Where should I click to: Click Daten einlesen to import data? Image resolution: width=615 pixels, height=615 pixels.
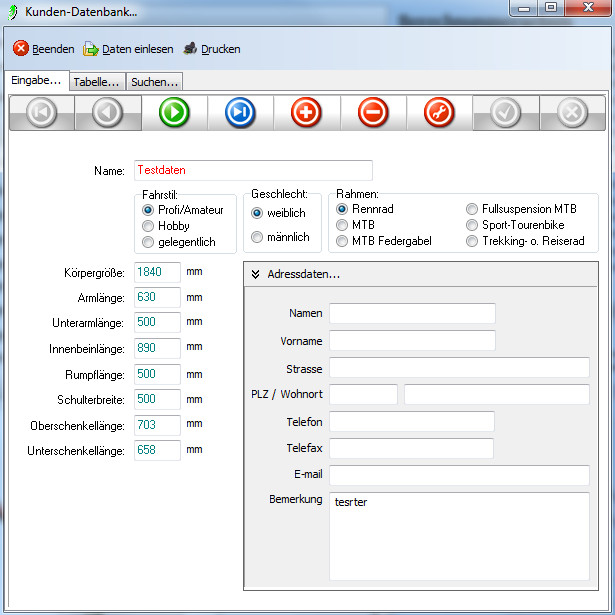[x=129, y=48]
